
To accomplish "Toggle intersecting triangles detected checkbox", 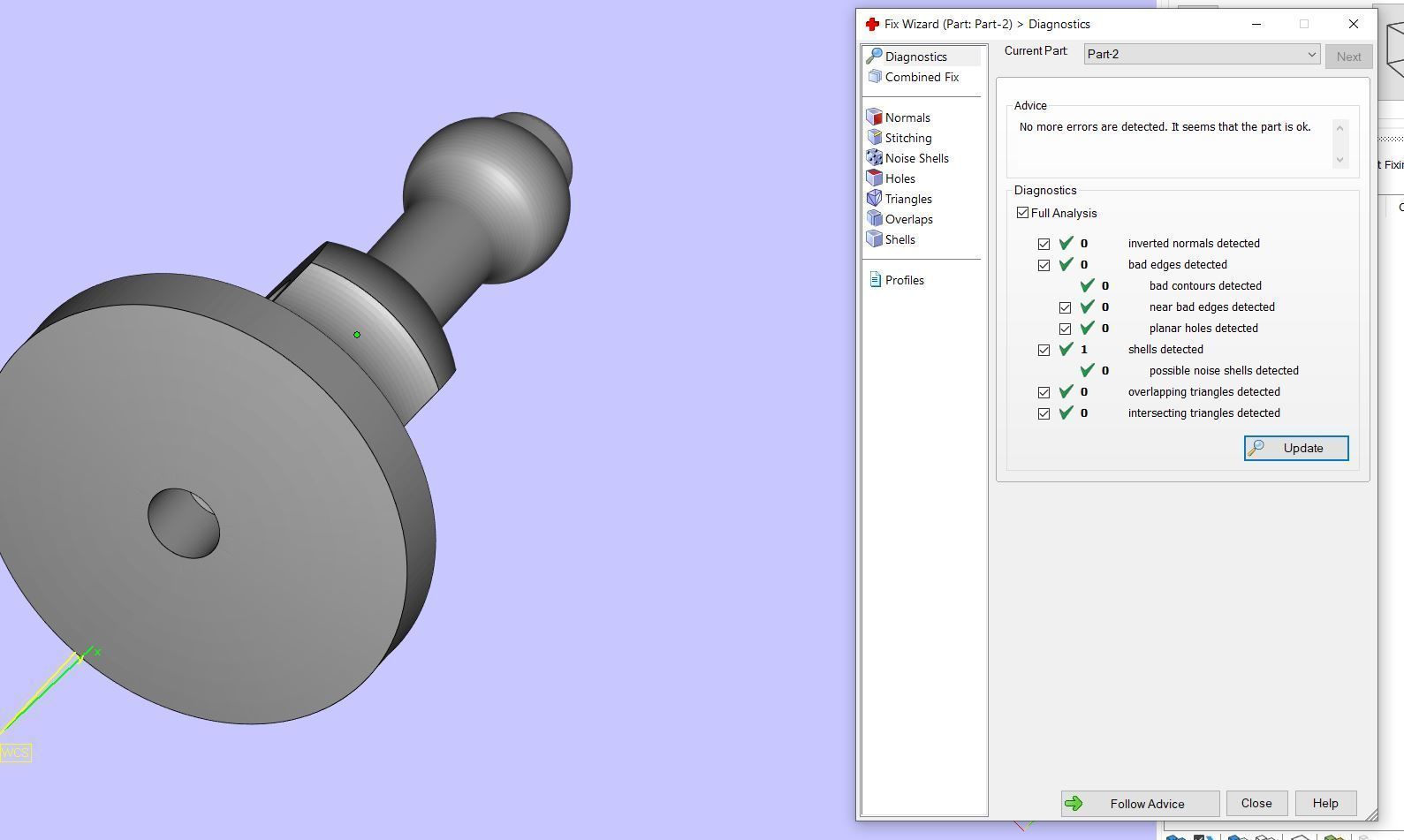I will pos(1044,413).
